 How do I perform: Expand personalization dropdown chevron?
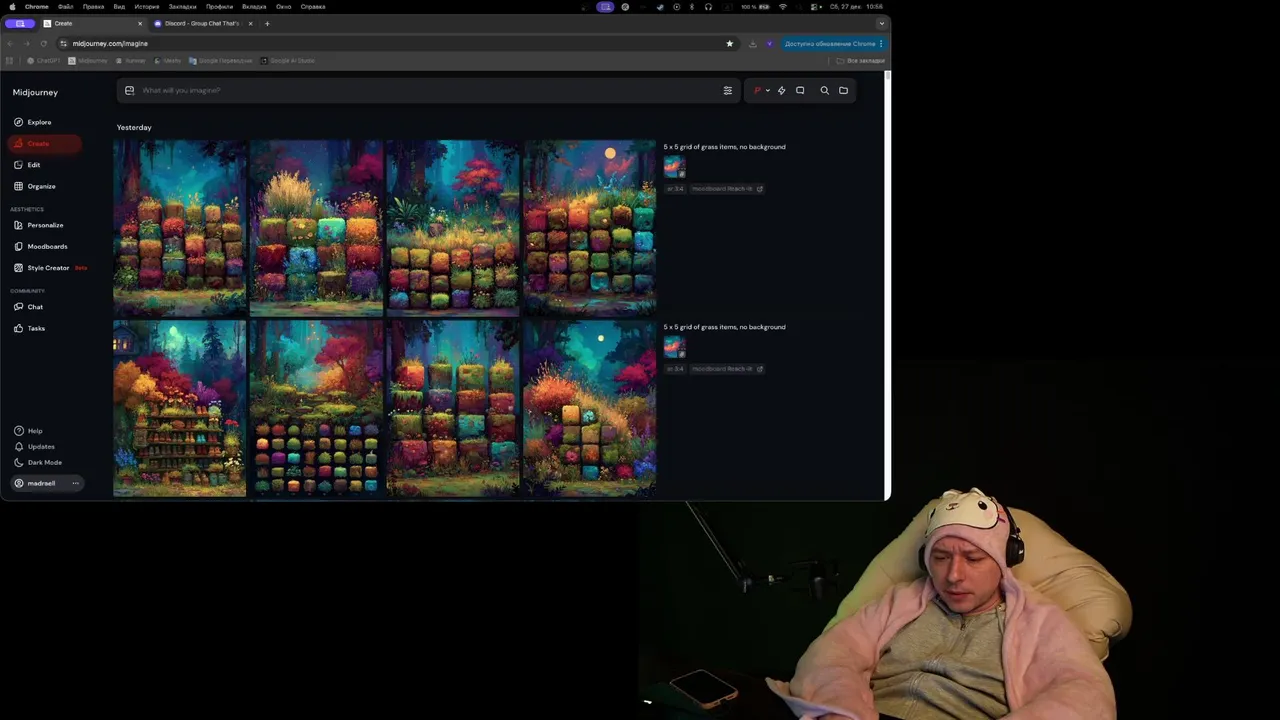(x=768, y=90)
